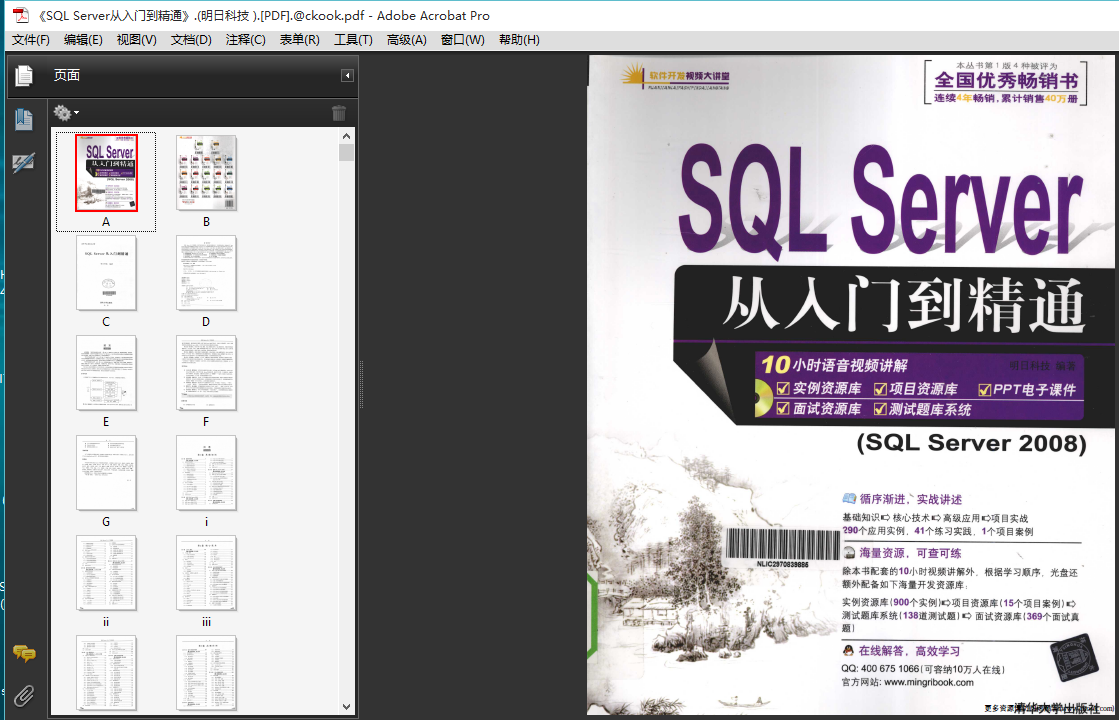Click the trash icon to delete pages
This screenshot has height=720, width=1119.
(x=339, y=113)
